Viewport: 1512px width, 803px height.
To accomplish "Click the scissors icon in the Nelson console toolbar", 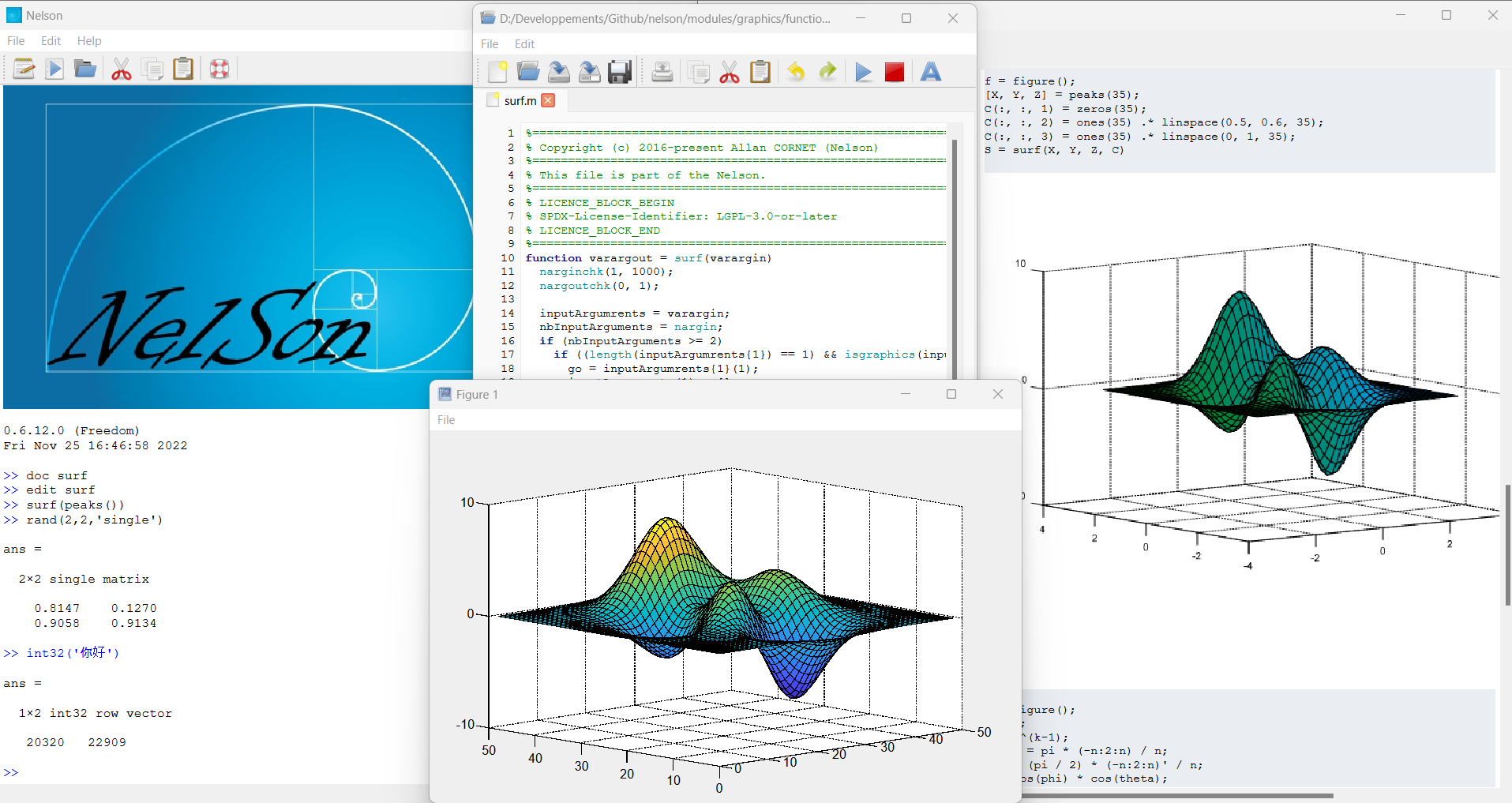I will click(x=121, y=69).
